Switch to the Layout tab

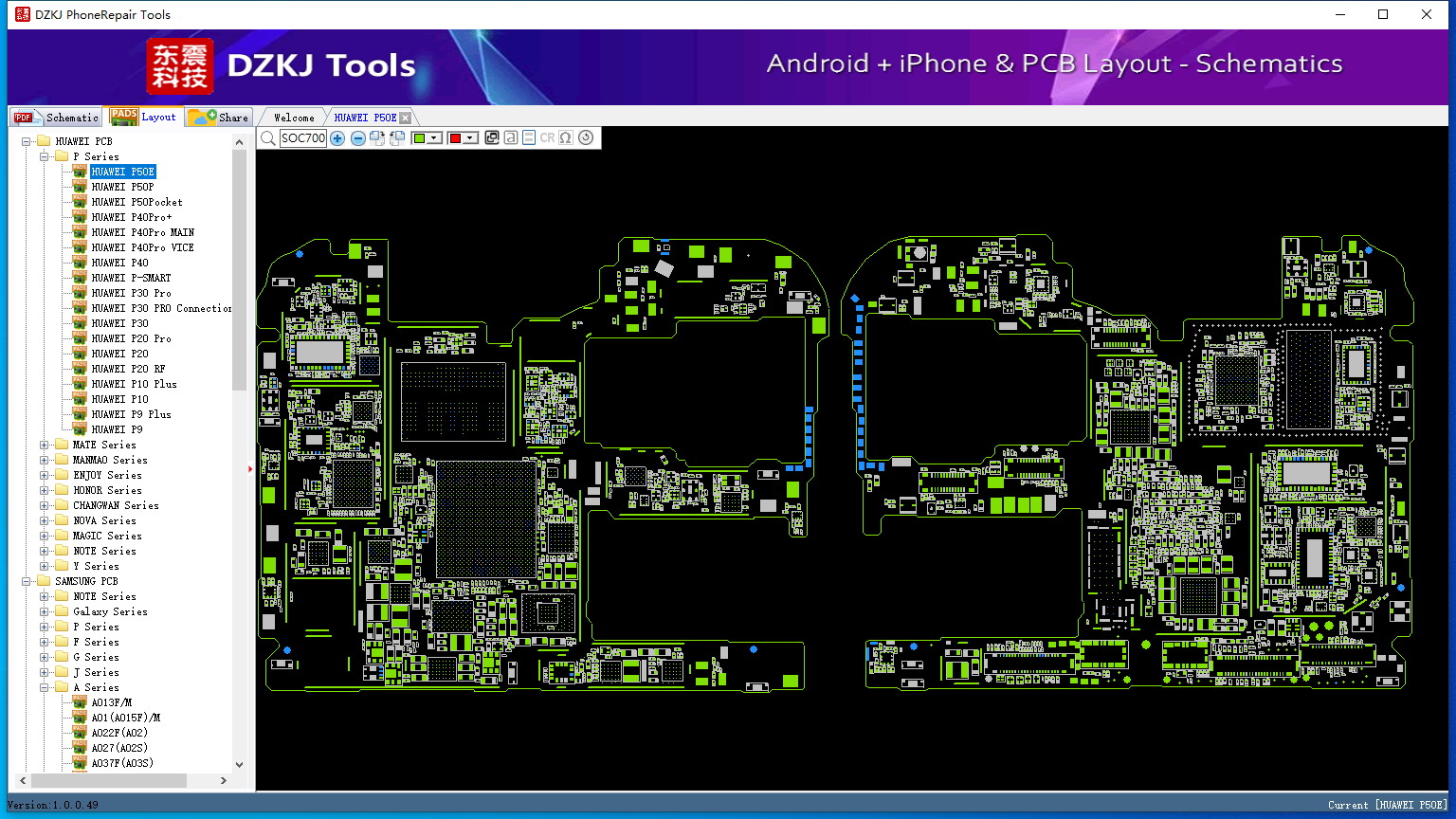143,117
